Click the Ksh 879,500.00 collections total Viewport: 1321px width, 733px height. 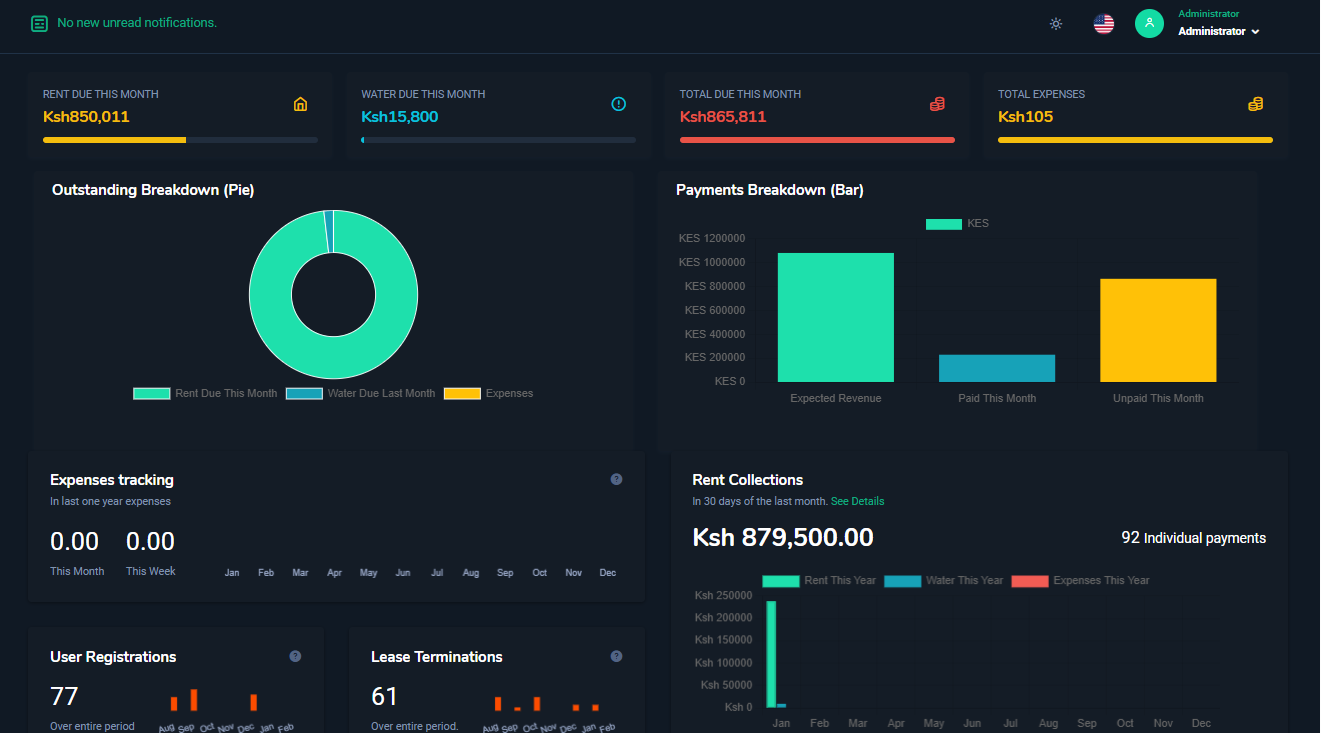click(783, 537)
